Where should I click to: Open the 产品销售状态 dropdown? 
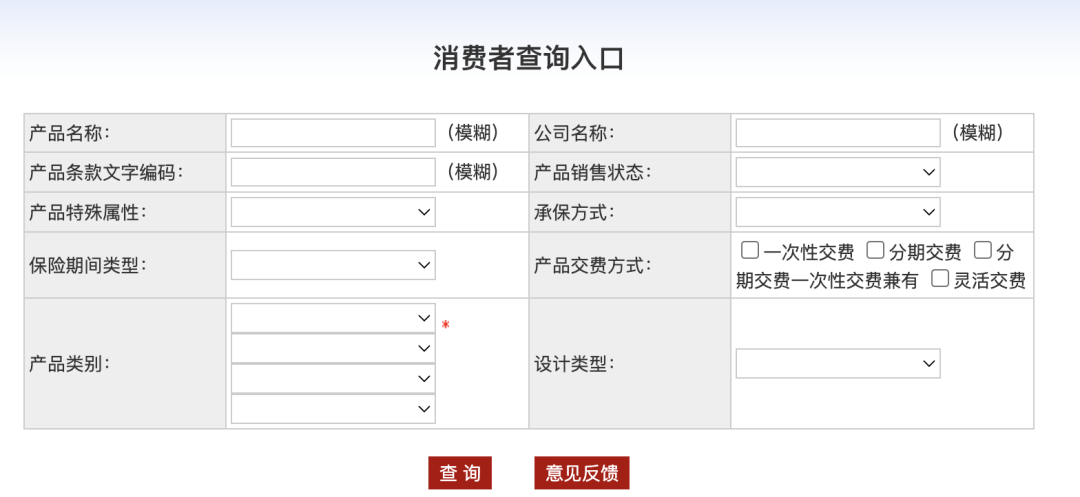click(838, 172)
